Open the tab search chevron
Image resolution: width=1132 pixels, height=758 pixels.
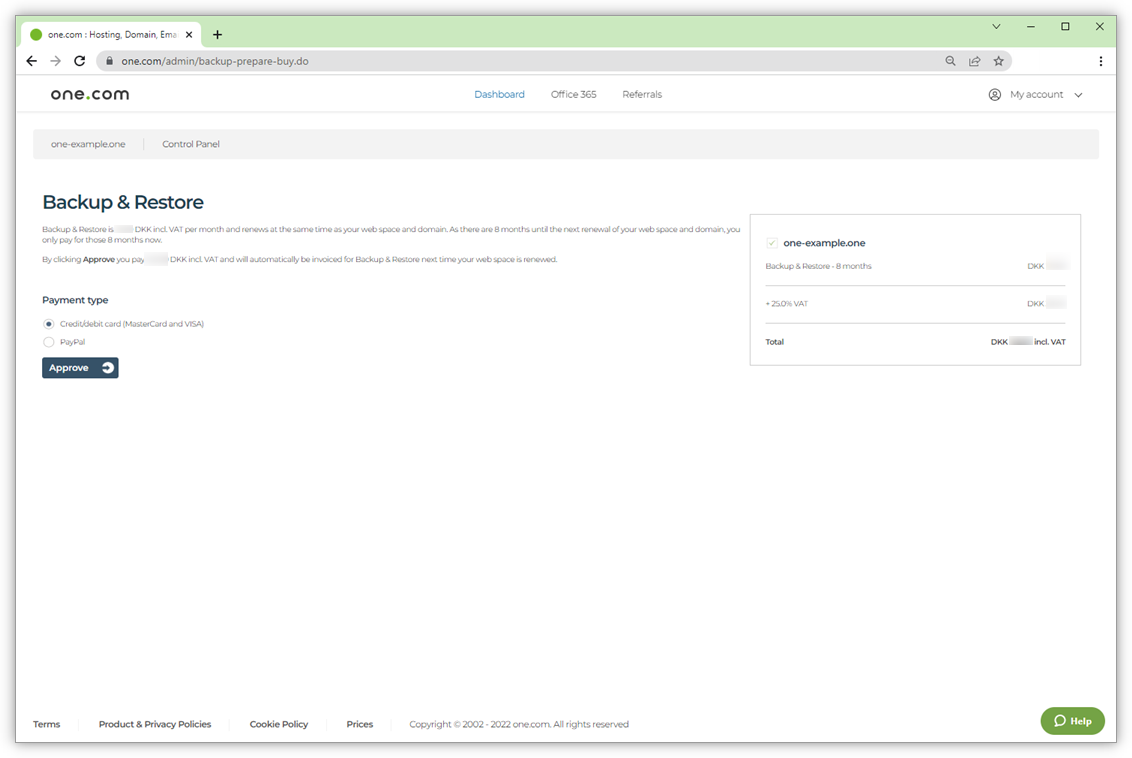coord(996,27)
